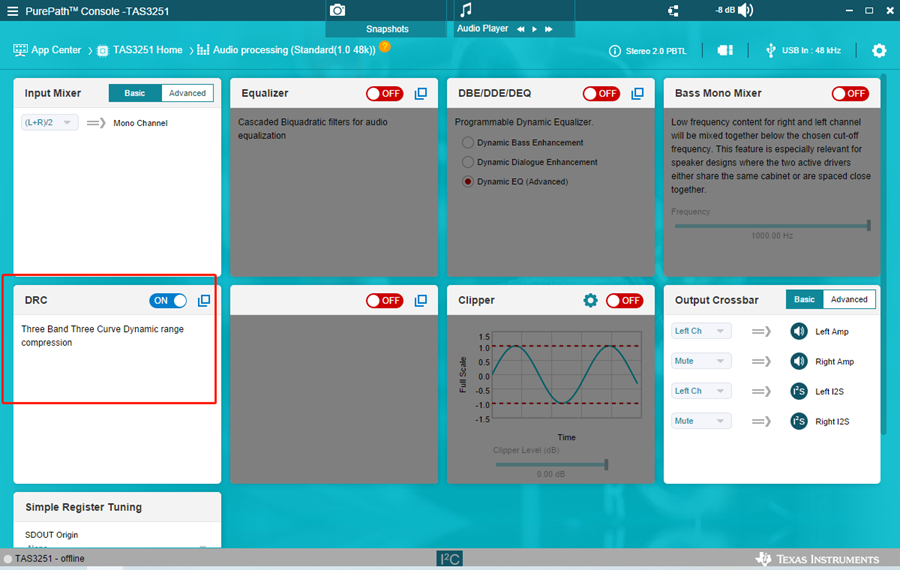Image resolution: width=900 pixels, height=570 pixels.
Task: Click the Right Amp speaker icon
Action: pos(799,361)
